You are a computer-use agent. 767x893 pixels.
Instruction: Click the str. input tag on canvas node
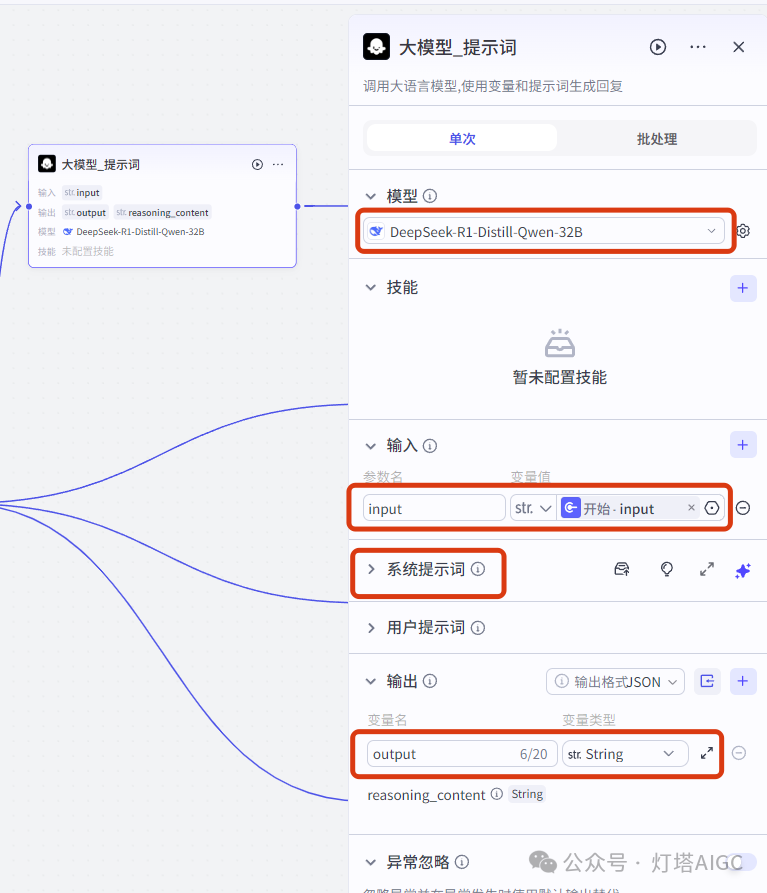(82, 192)
